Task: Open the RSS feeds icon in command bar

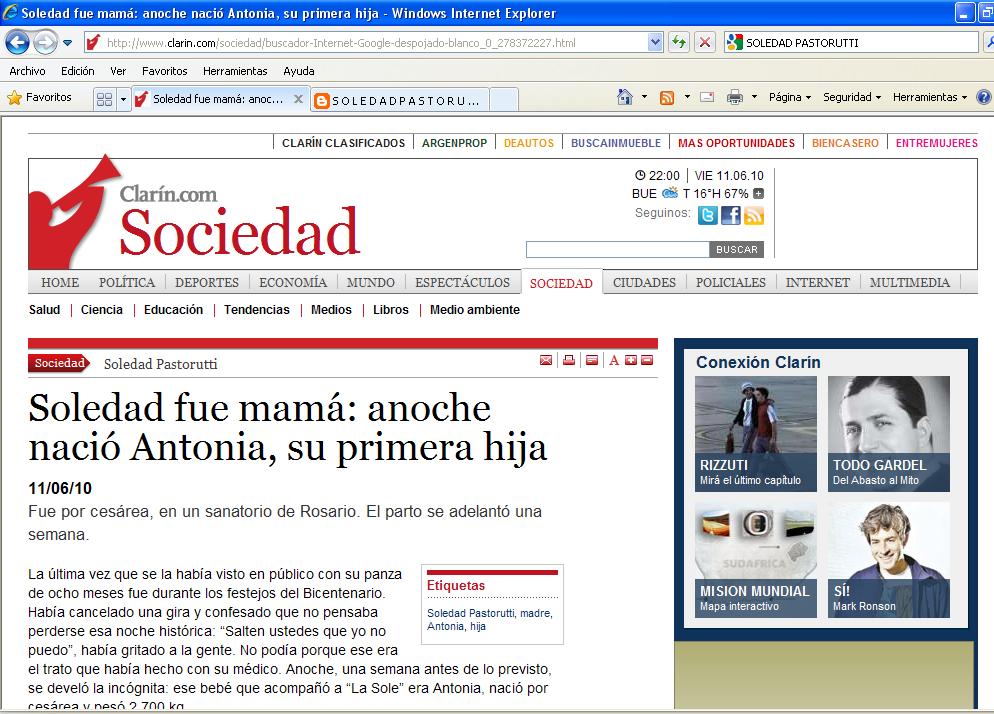Action: (667, 98)
